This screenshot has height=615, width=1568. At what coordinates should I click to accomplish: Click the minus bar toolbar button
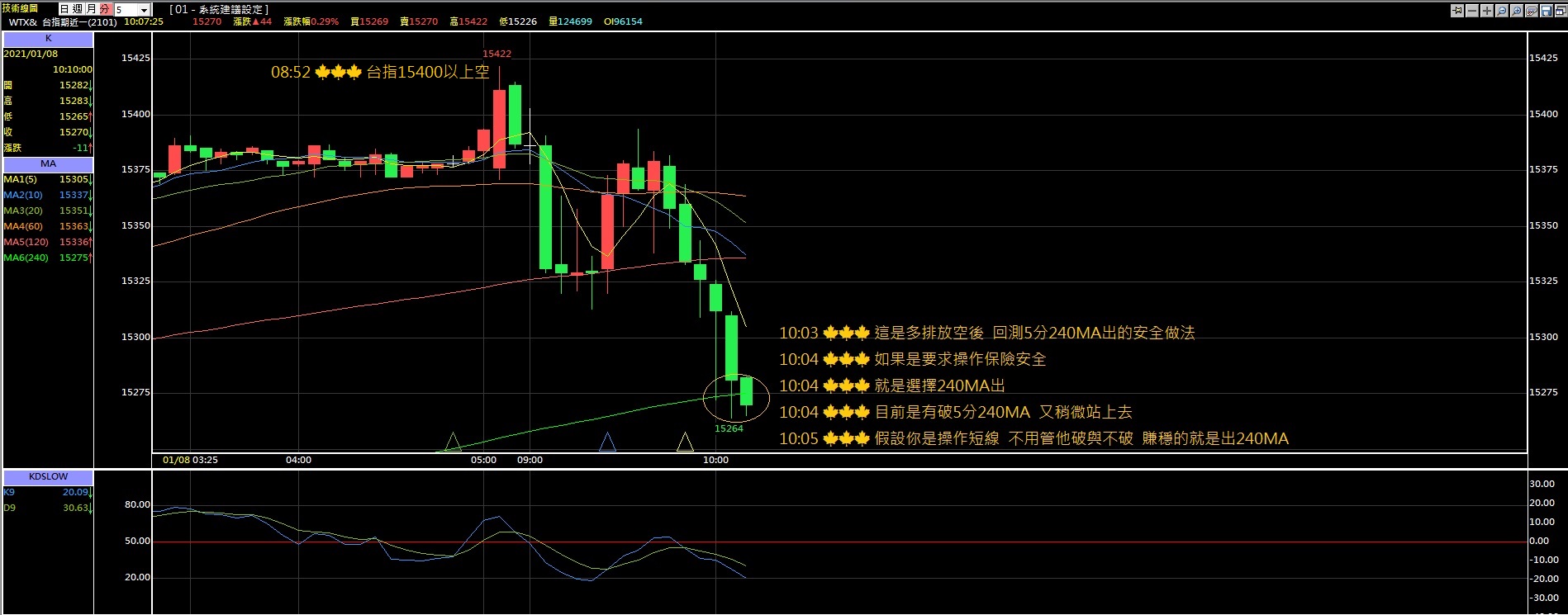(1472, 11)
